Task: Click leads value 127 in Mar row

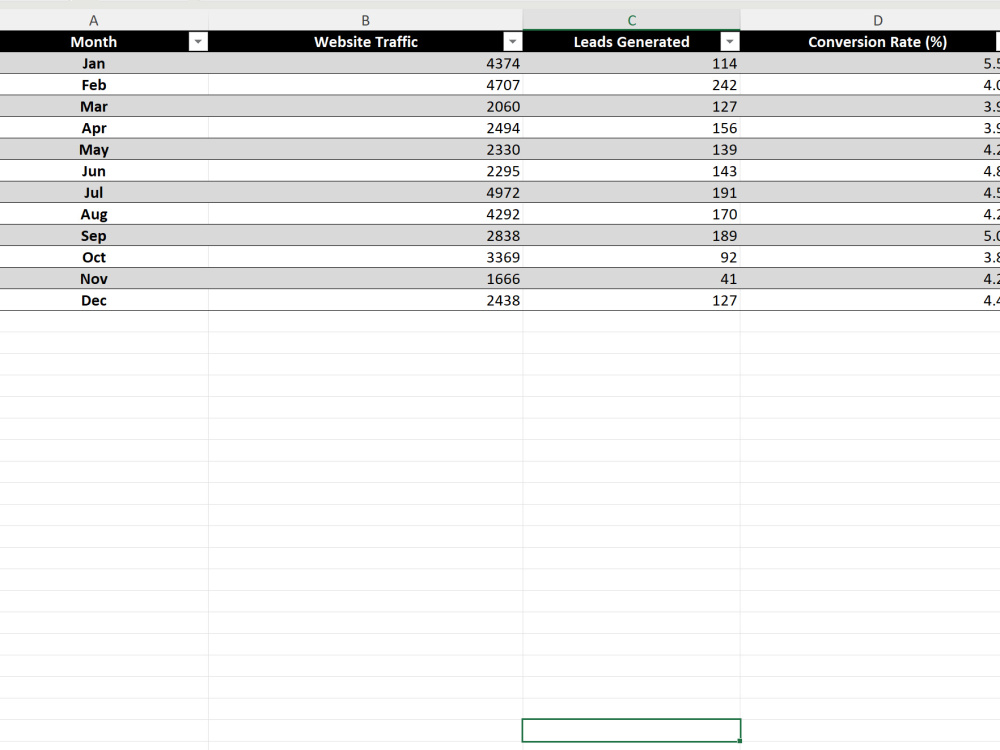Action: pos(631,107)
